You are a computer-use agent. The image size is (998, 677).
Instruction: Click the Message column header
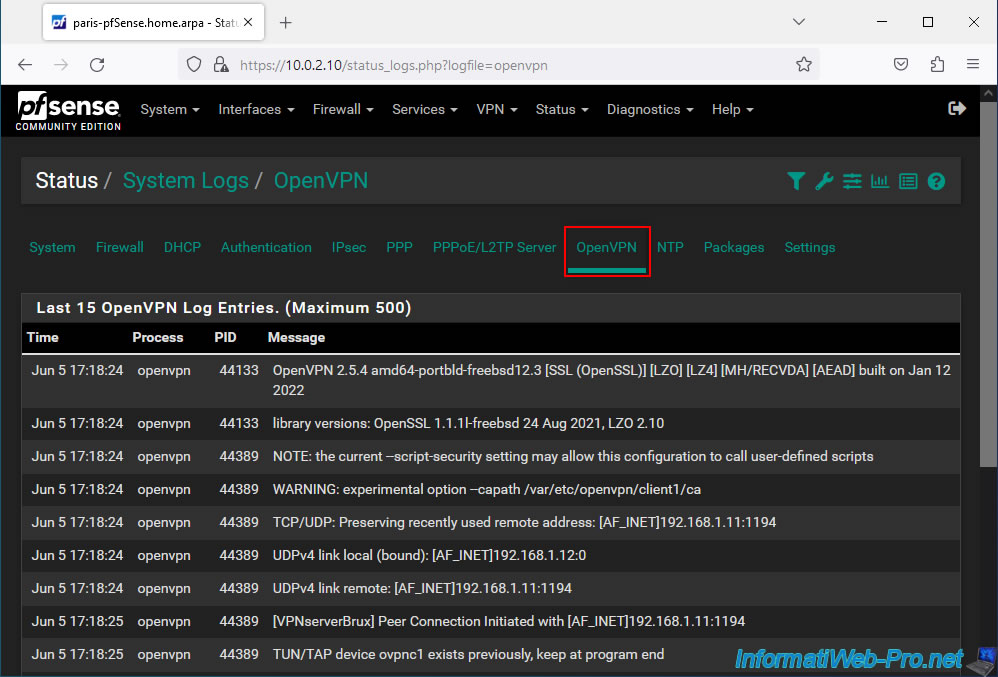coord(296,337)
